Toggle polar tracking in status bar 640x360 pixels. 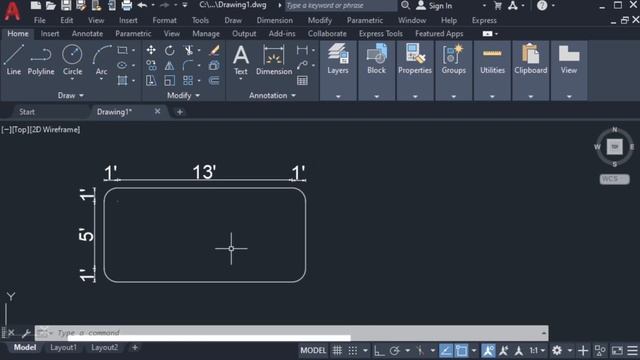tap(394, 351)
